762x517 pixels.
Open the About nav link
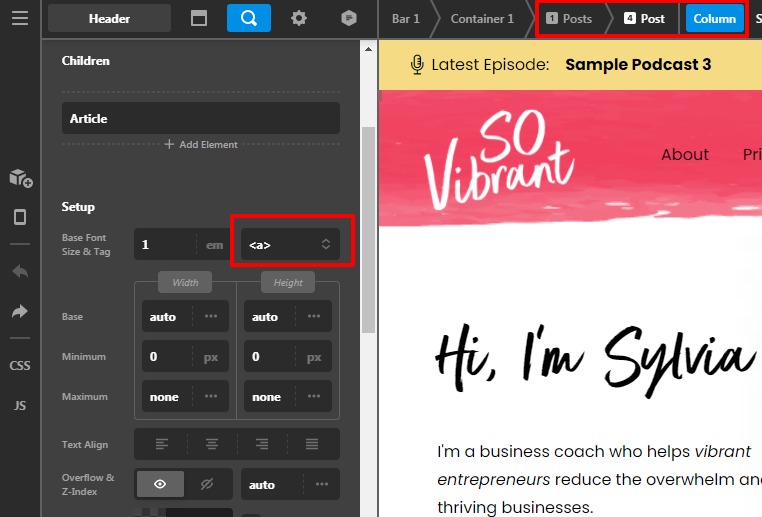point(685,155)
